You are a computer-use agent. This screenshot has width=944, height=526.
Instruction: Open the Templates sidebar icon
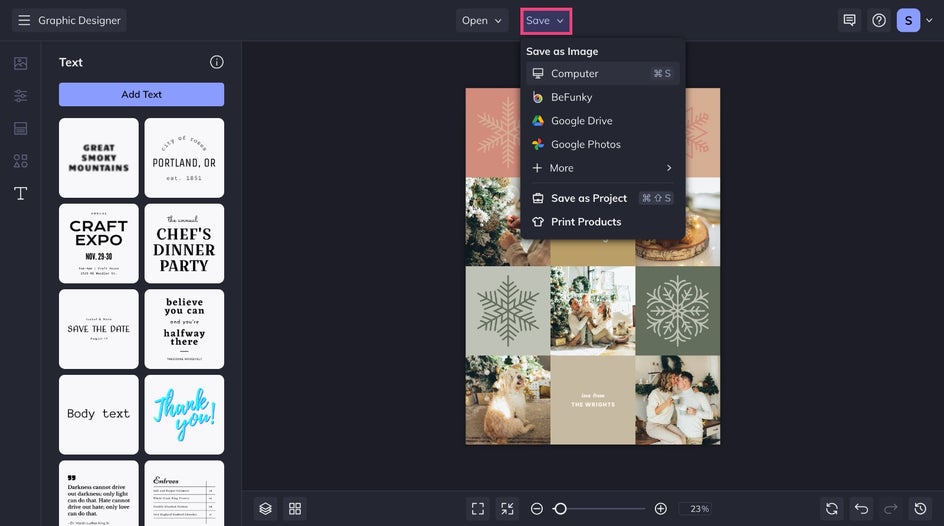click(20, 128)
